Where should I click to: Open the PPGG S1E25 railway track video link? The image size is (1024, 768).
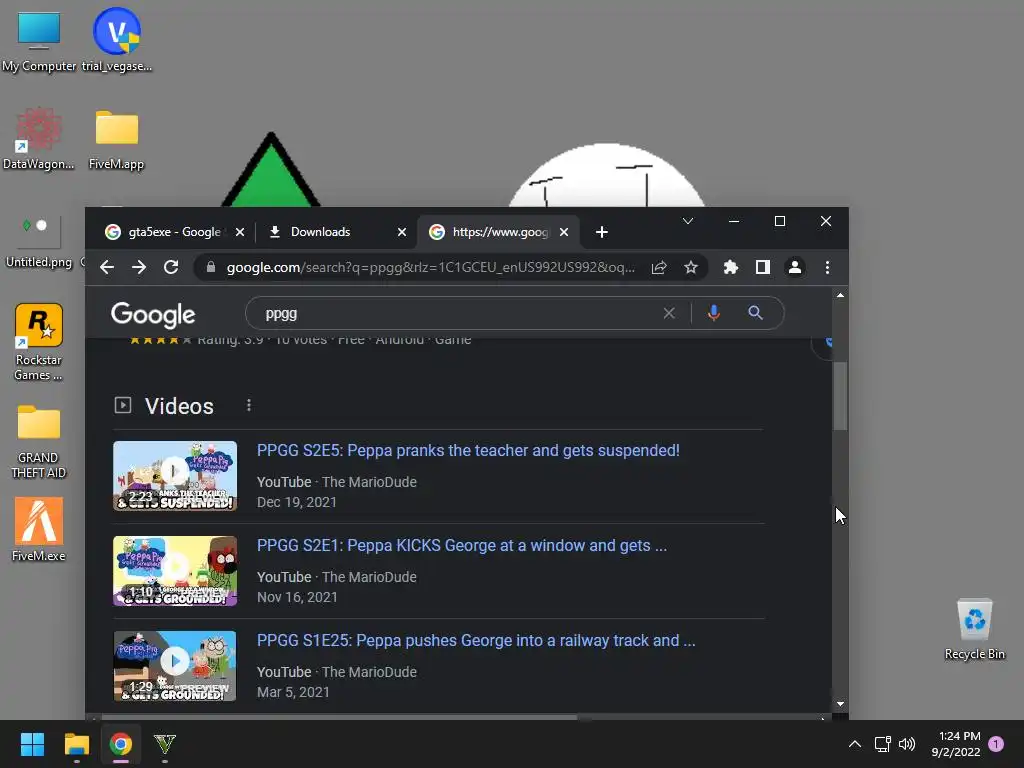[x=476, y=641]
